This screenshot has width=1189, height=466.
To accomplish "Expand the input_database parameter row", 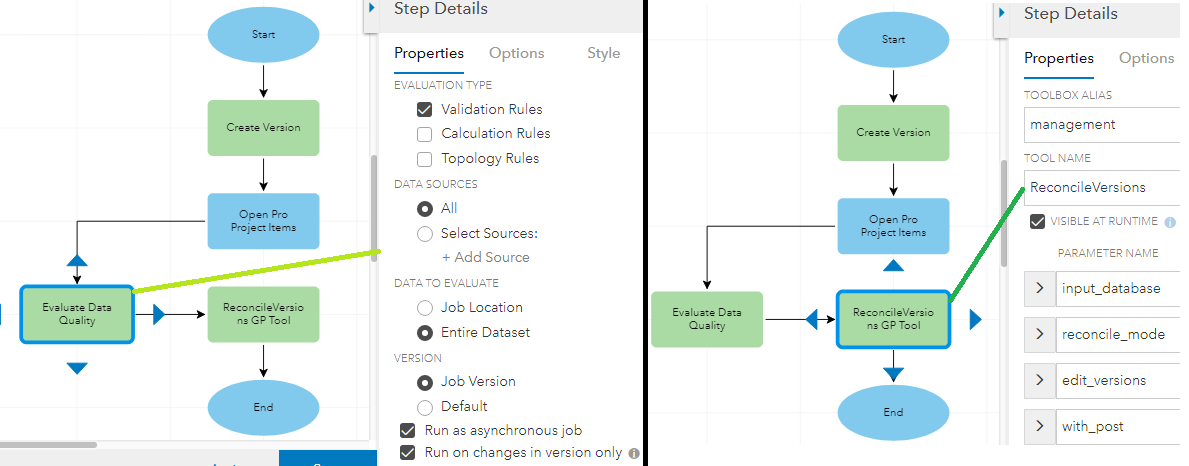I will point(1037,288).
